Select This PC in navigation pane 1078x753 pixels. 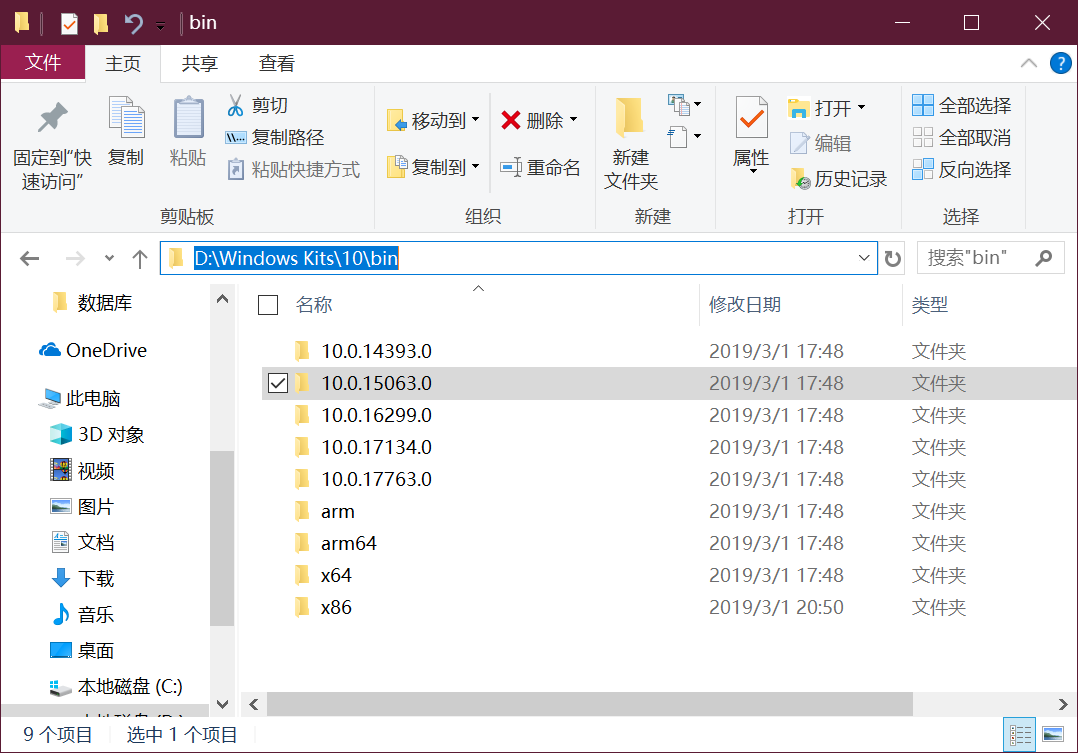[81, 399]
